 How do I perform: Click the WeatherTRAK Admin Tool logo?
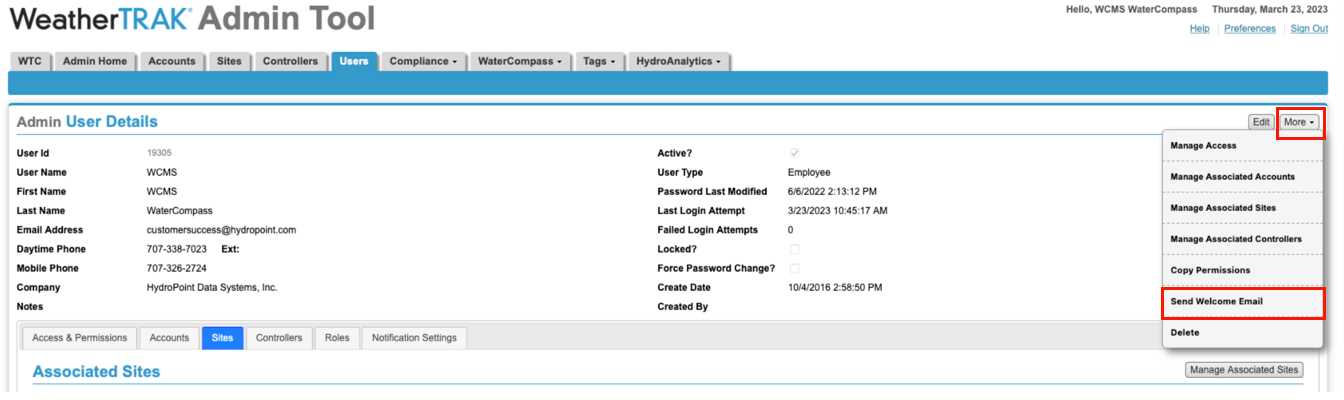[192, 18]
